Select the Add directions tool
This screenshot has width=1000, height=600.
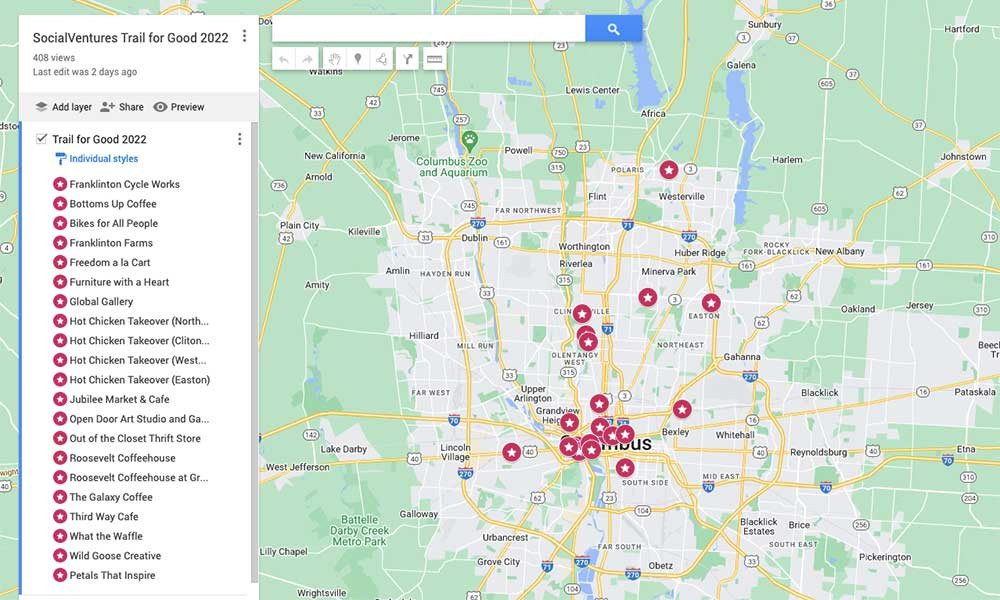pos(407,59)
